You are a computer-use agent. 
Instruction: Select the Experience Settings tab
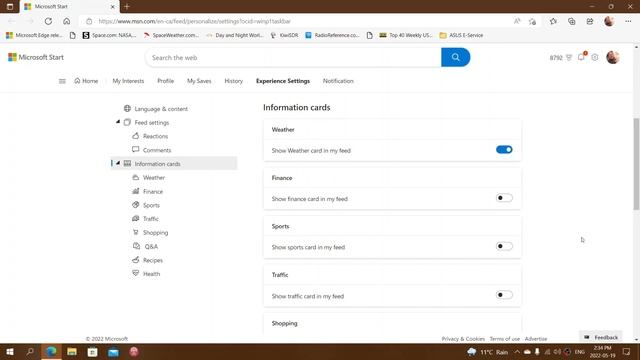(283, 81)
